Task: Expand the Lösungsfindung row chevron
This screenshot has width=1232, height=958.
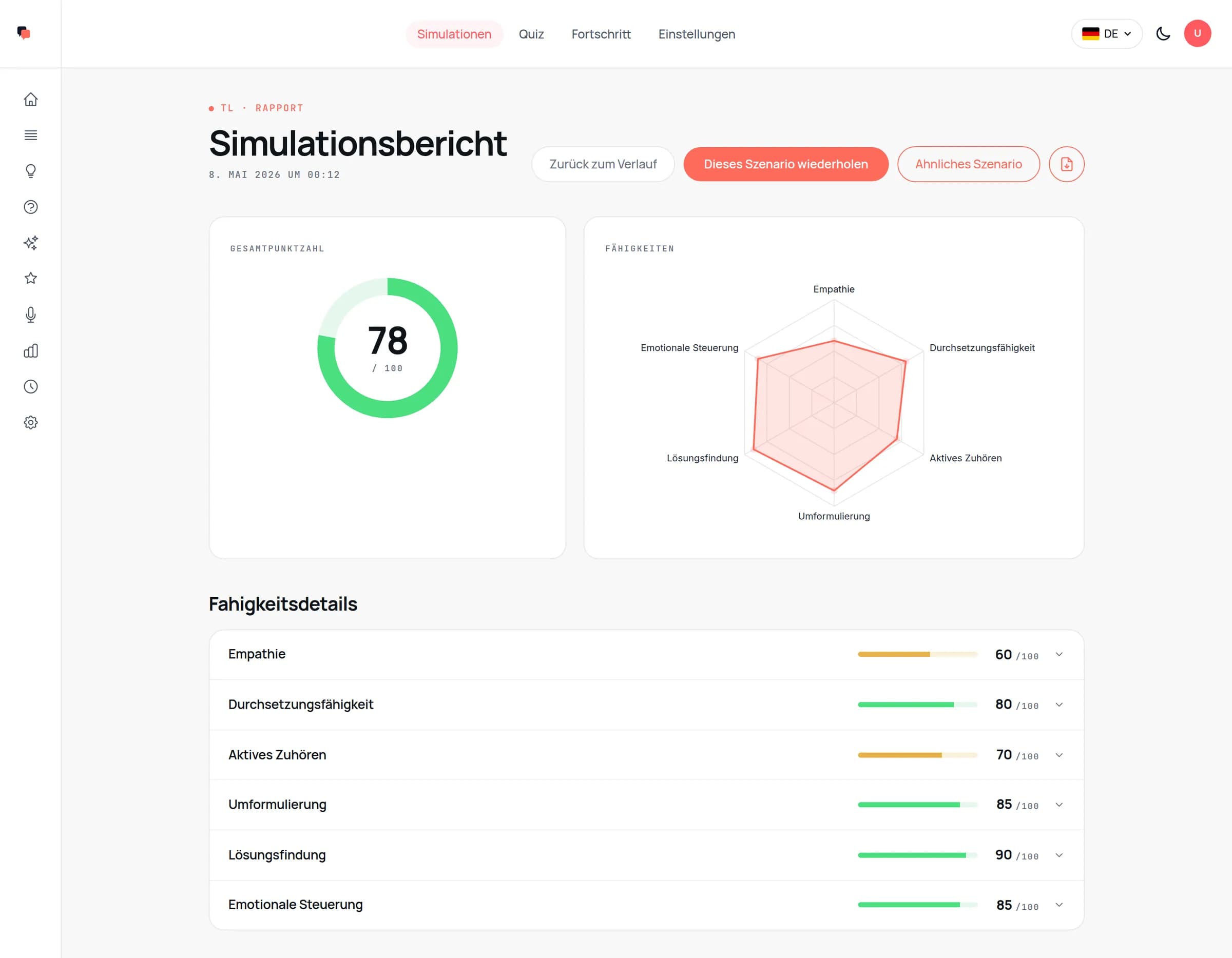Action: point(1059,855)
